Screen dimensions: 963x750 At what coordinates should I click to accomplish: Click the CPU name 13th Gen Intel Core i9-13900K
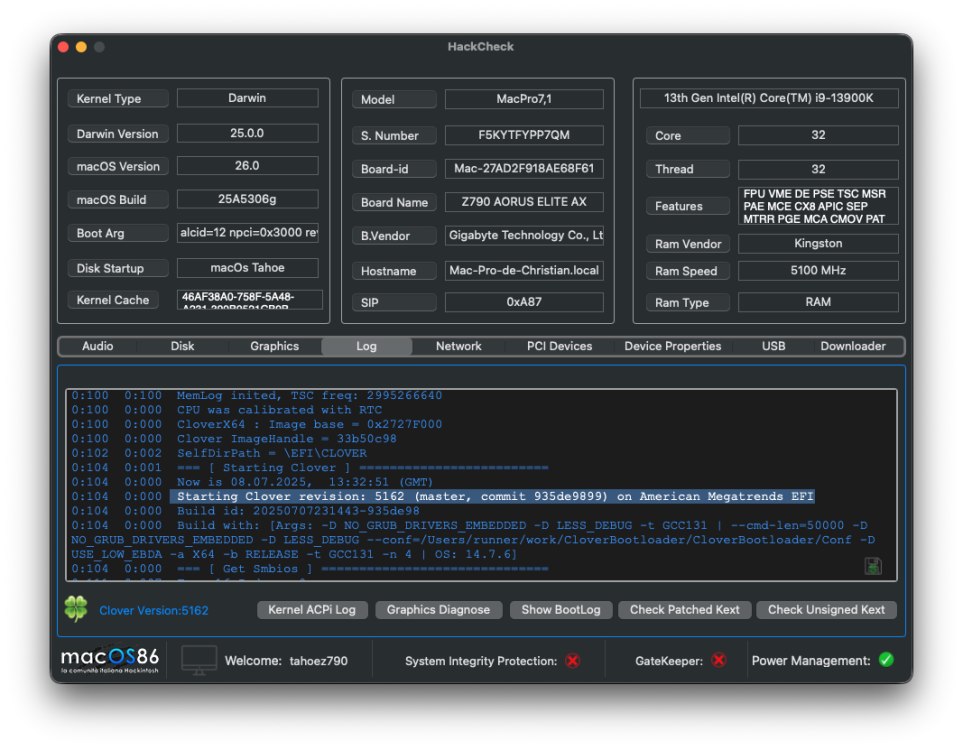pyautogui.click(x=769, y=98)
